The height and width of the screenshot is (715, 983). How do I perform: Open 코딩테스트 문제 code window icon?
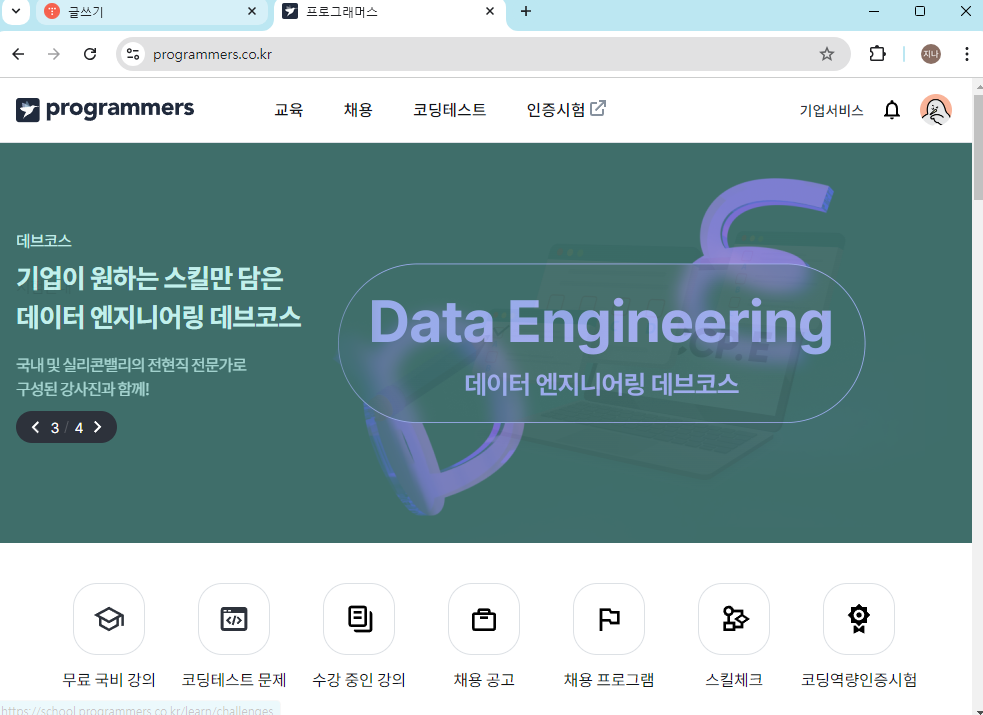(x=234, y=619)
